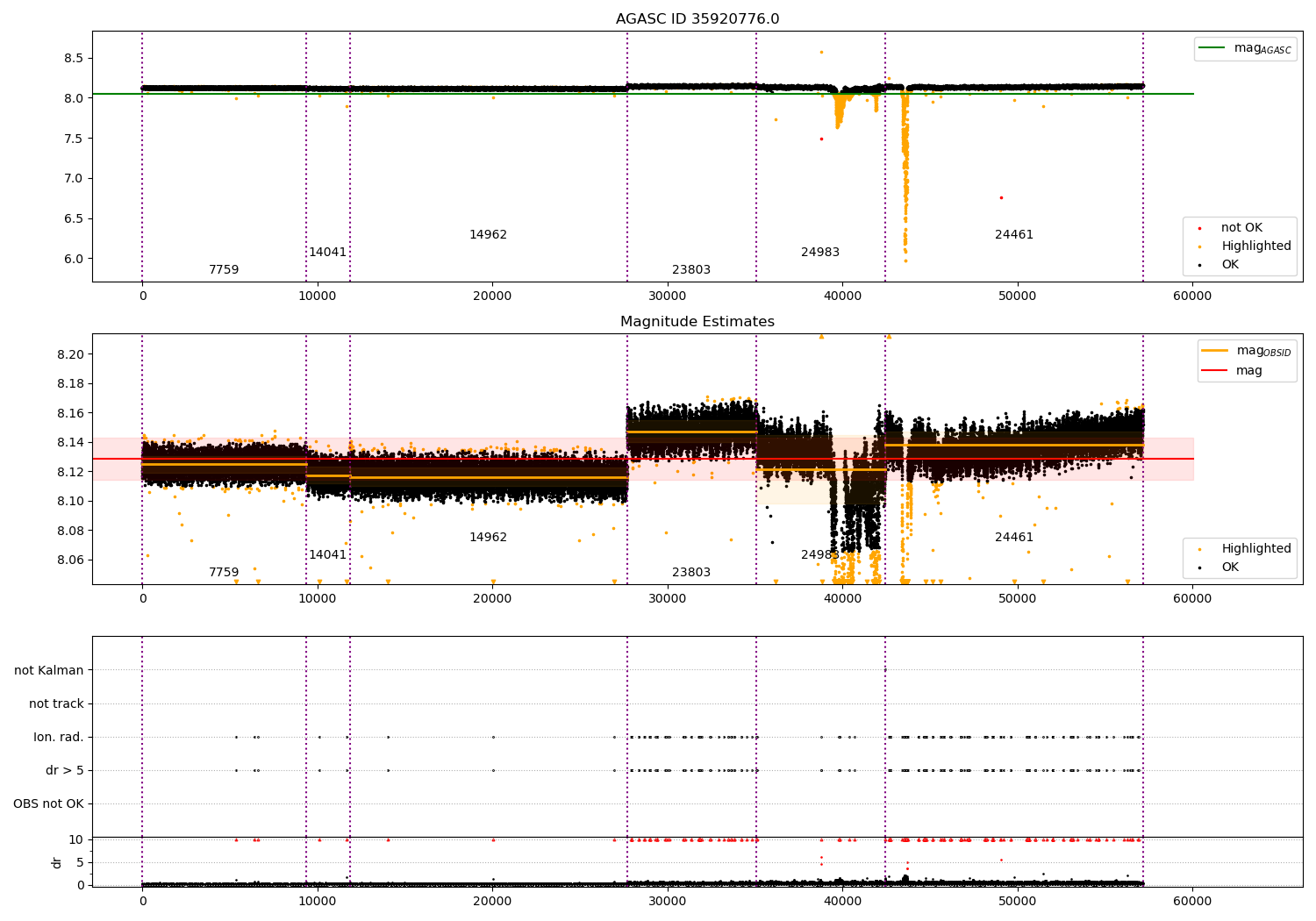The width and height of the screenshot is (1316, 921).
Task: Click y-axis tick '8.12' in middle plot
Action: click(x=70, y=473)
